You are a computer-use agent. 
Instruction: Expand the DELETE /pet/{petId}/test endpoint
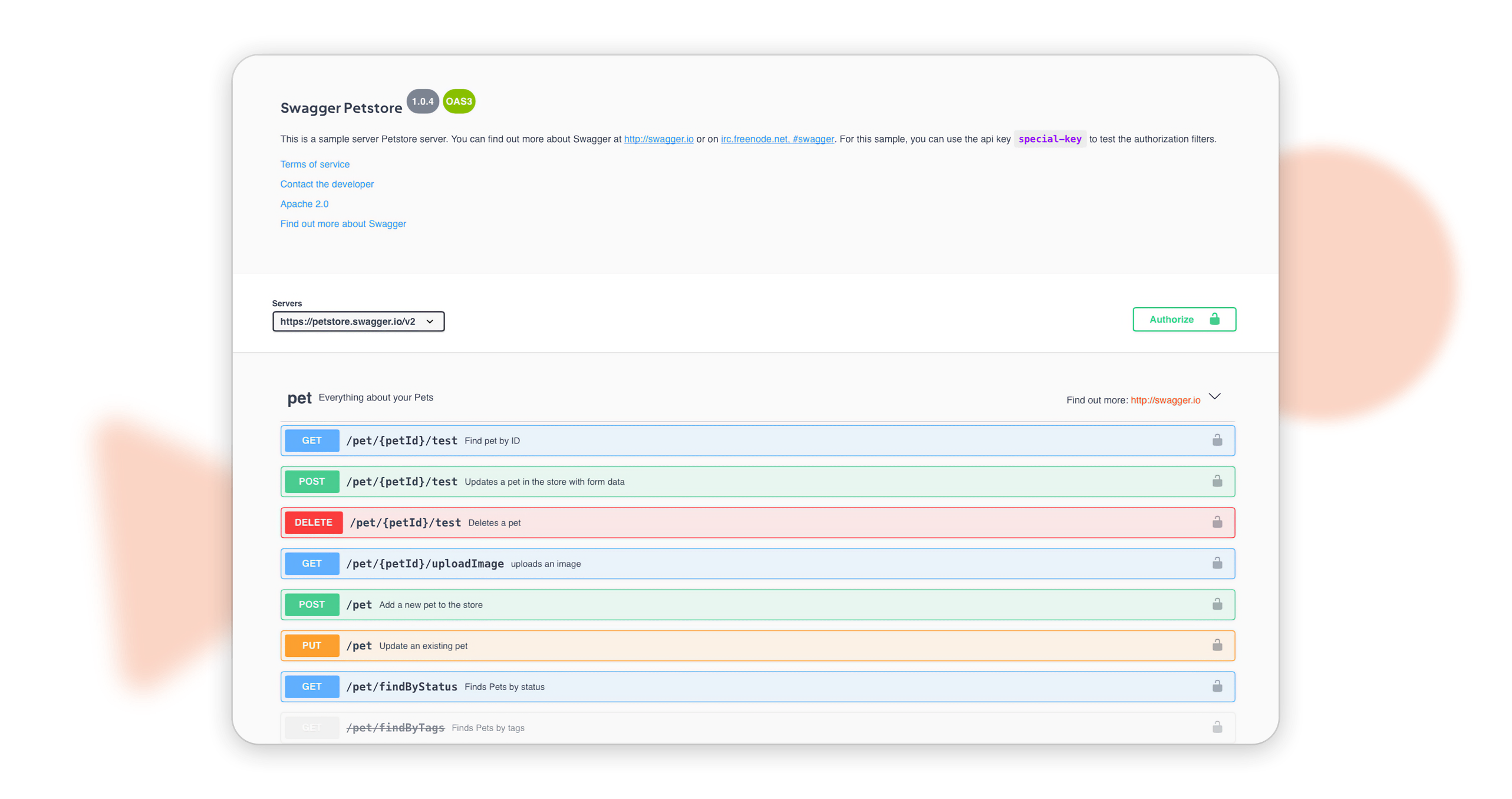pos(756,522)
